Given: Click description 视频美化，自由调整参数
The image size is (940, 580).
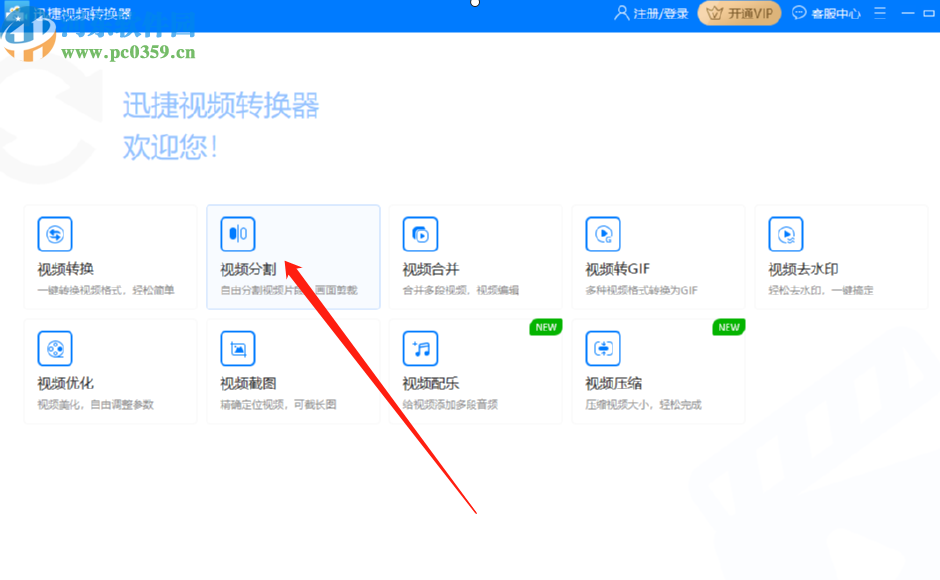Looking at the screenshot, I should tap(96, 405).
